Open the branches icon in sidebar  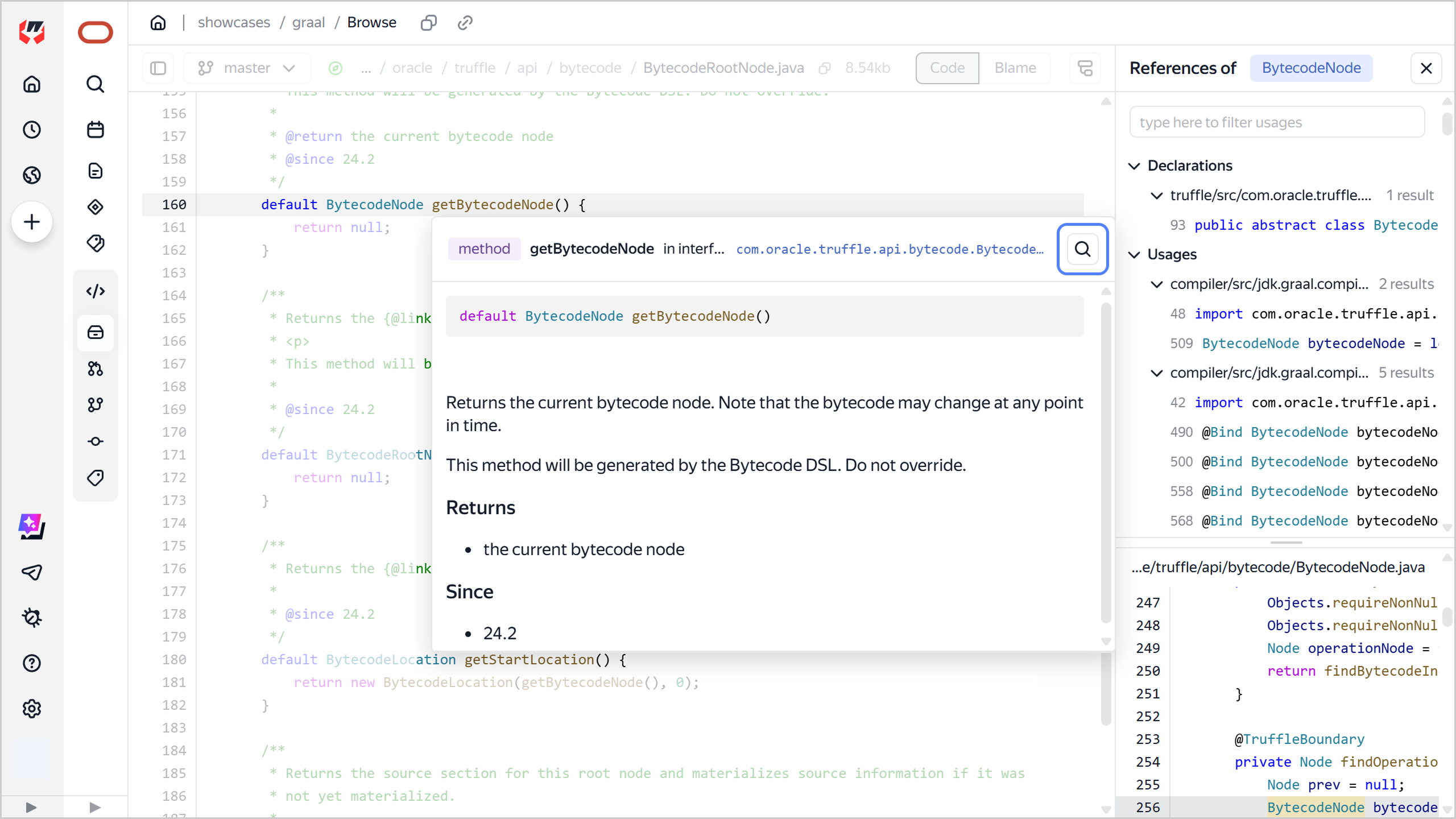tap(95, 405)
